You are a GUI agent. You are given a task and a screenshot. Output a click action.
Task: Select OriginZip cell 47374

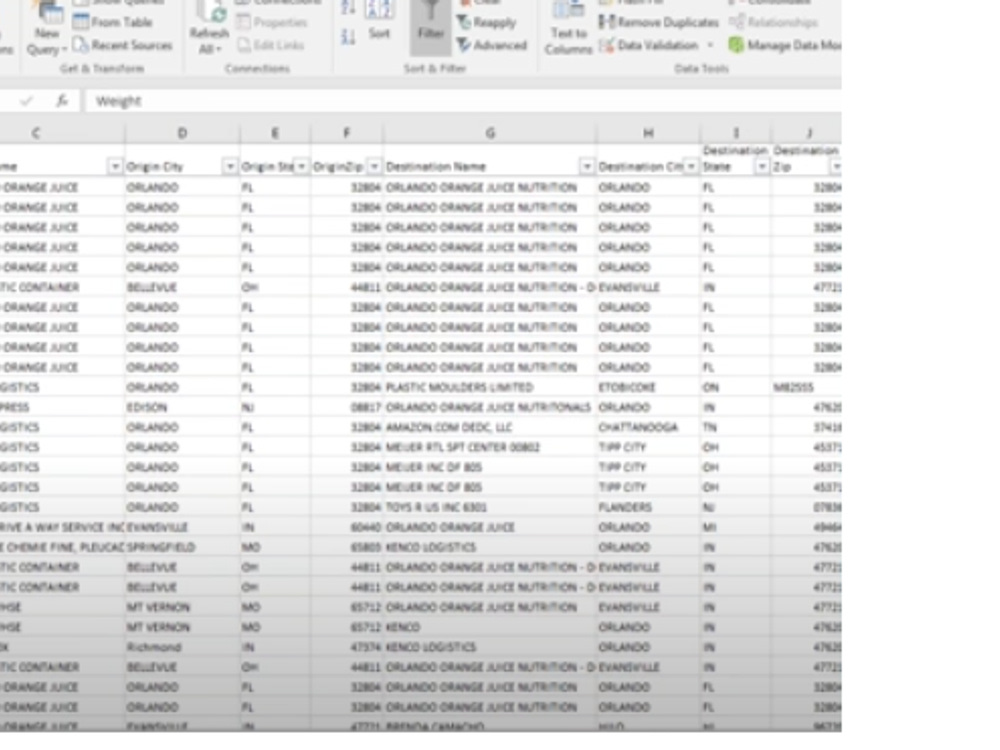(347, 647)
